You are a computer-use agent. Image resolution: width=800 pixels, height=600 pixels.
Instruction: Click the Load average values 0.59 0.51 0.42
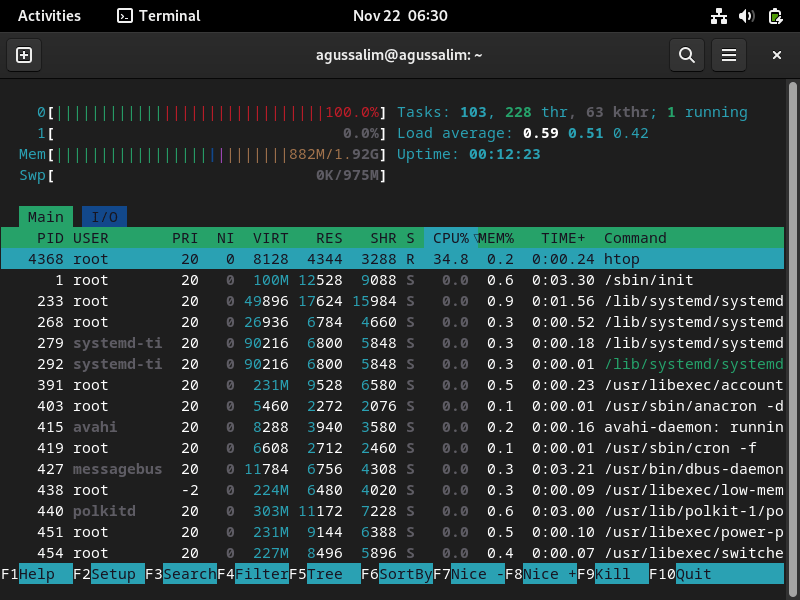coord(586,133)
